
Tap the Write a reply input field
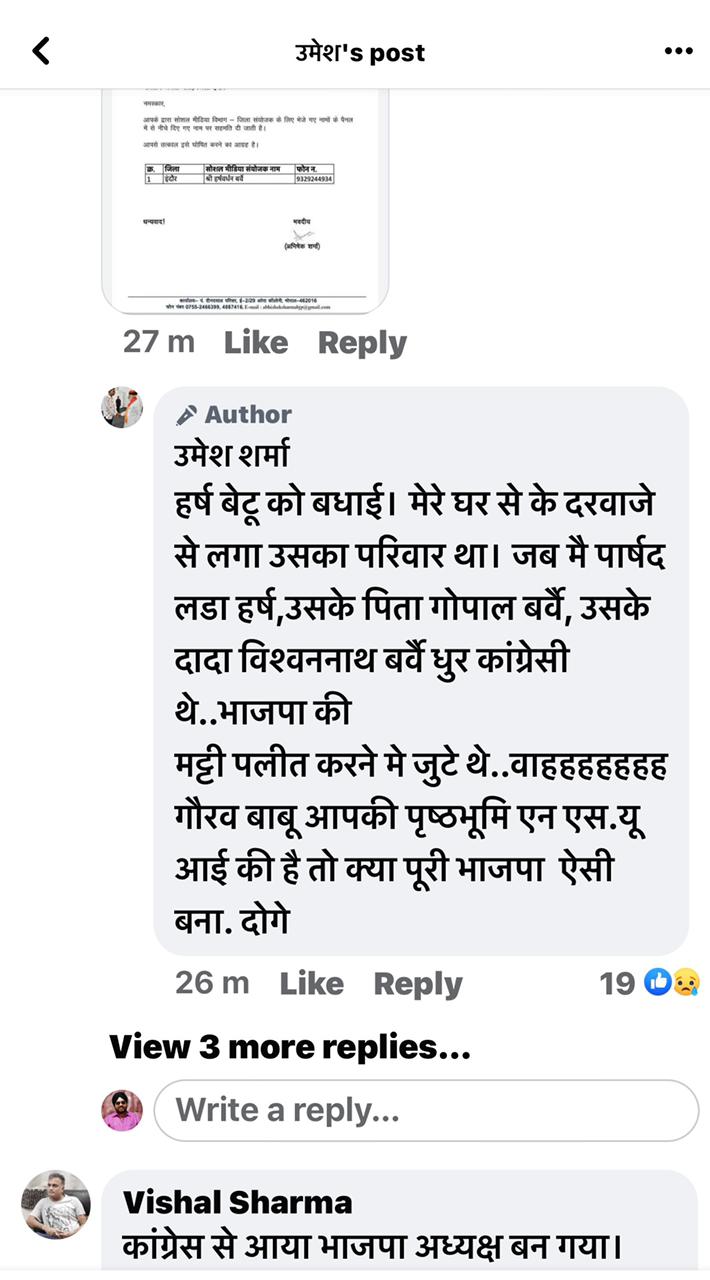point(426,1110)
